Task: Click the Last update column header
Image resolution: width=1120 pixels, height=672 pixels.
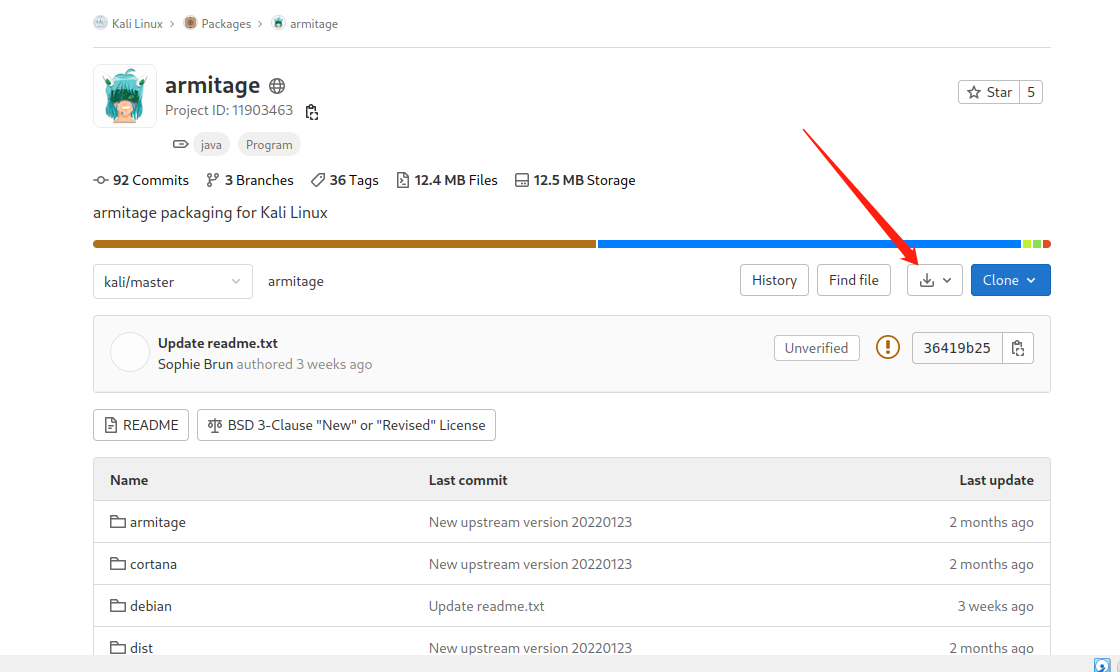Action: pos(996,480)
